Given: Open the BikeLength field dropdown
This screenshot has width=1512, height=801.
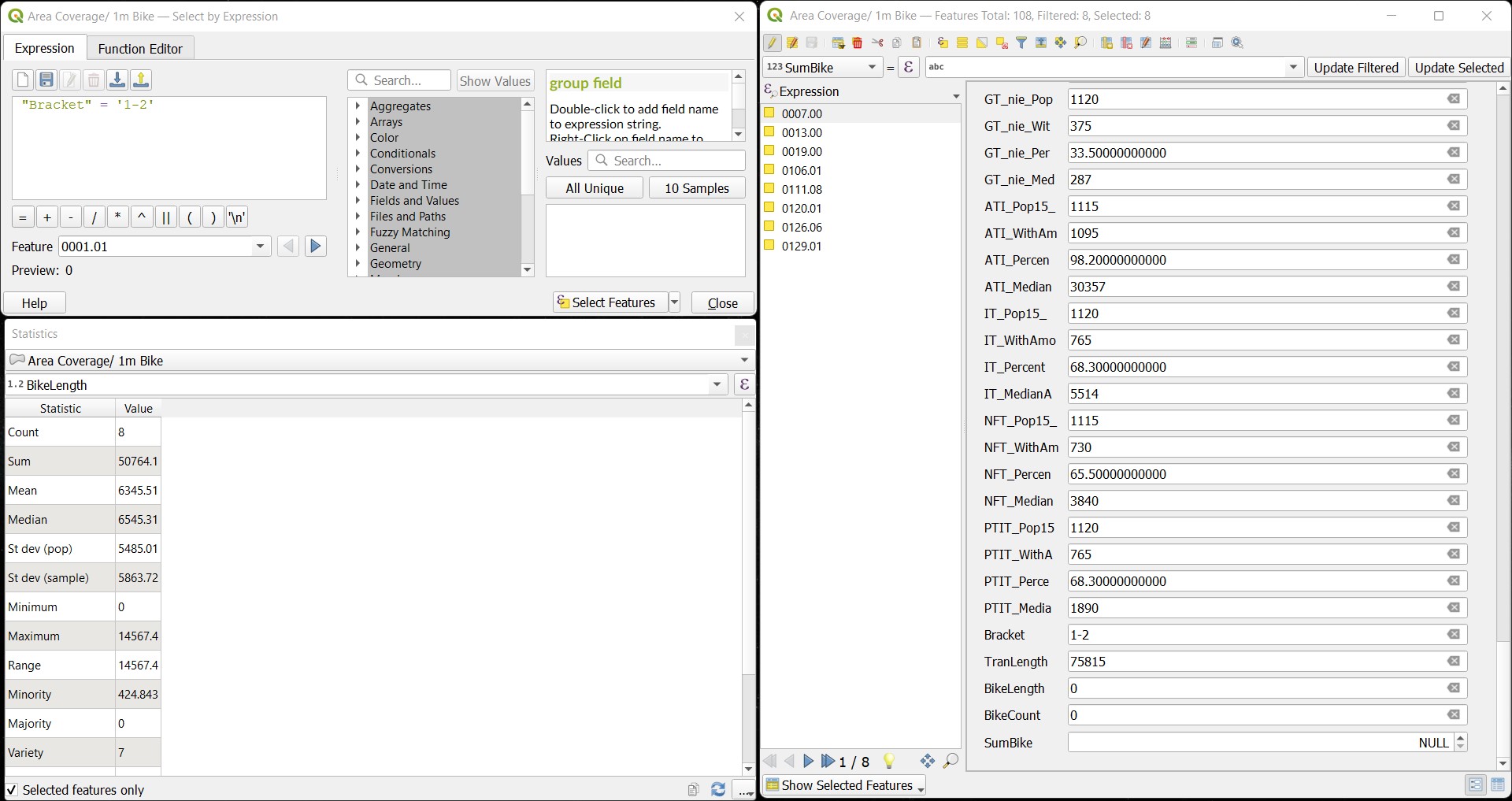Looking at the screenshot, I should tap(717, 385).
